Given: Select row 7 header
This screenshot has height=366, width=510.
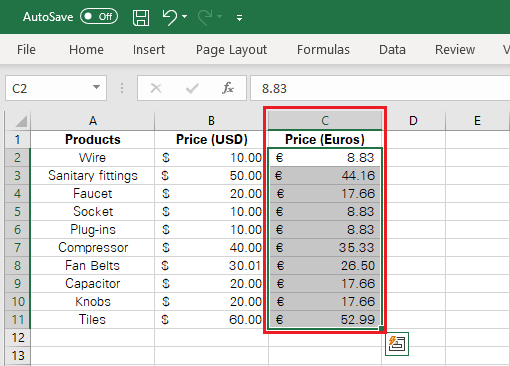Looking at the screenshot, I should (x=18, y=247).
